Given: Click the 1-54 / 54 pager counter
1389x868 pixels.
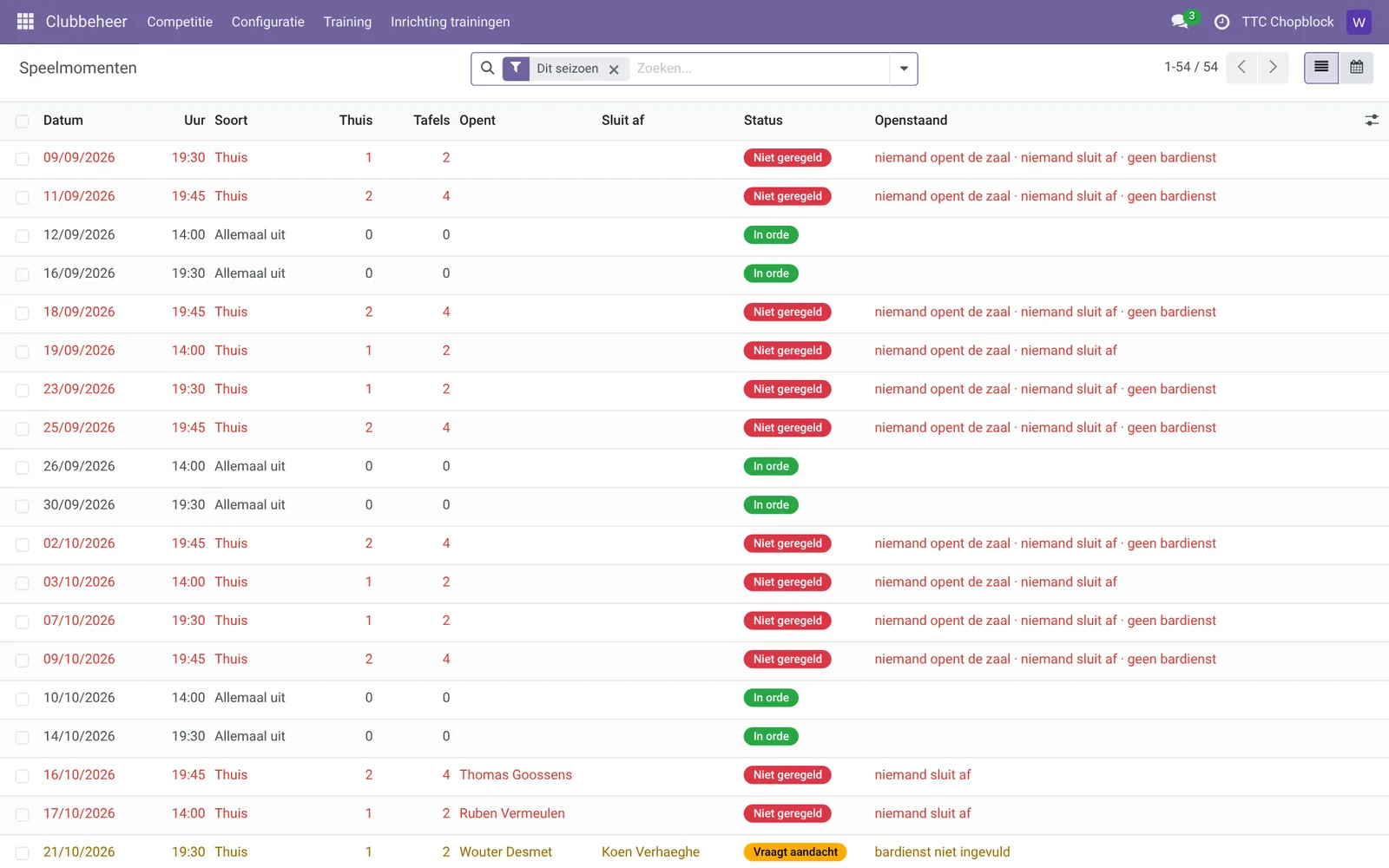Looking at the screenshot, I should point(1191,67).
